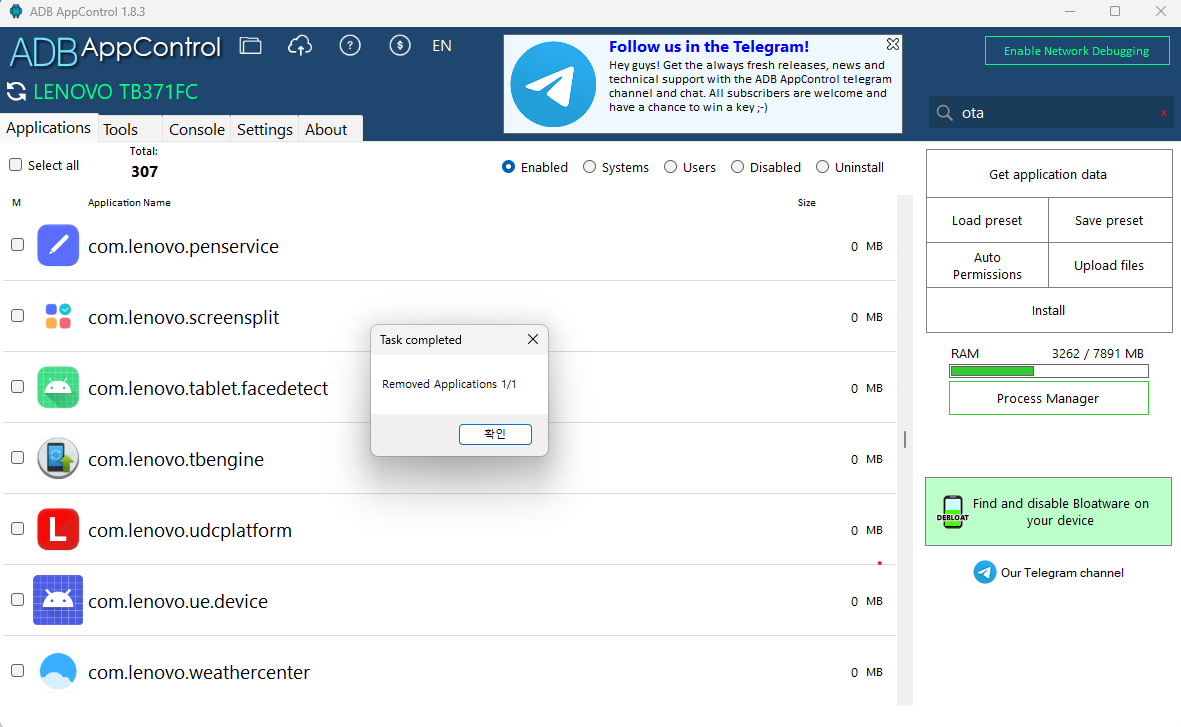Tick the checkbox for com.lenovo.weathercenter
Screen dimensions: 1181x727
17,670
